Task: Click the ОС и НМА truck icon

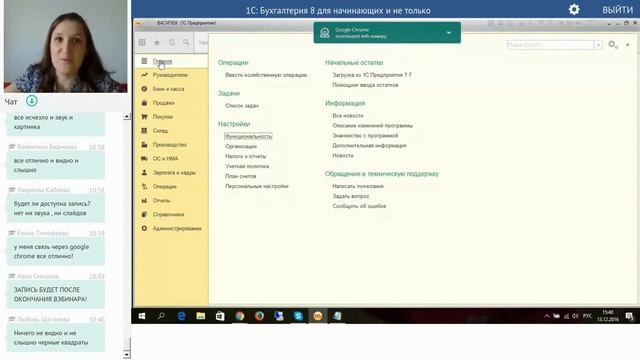Action: coord(144,158)
